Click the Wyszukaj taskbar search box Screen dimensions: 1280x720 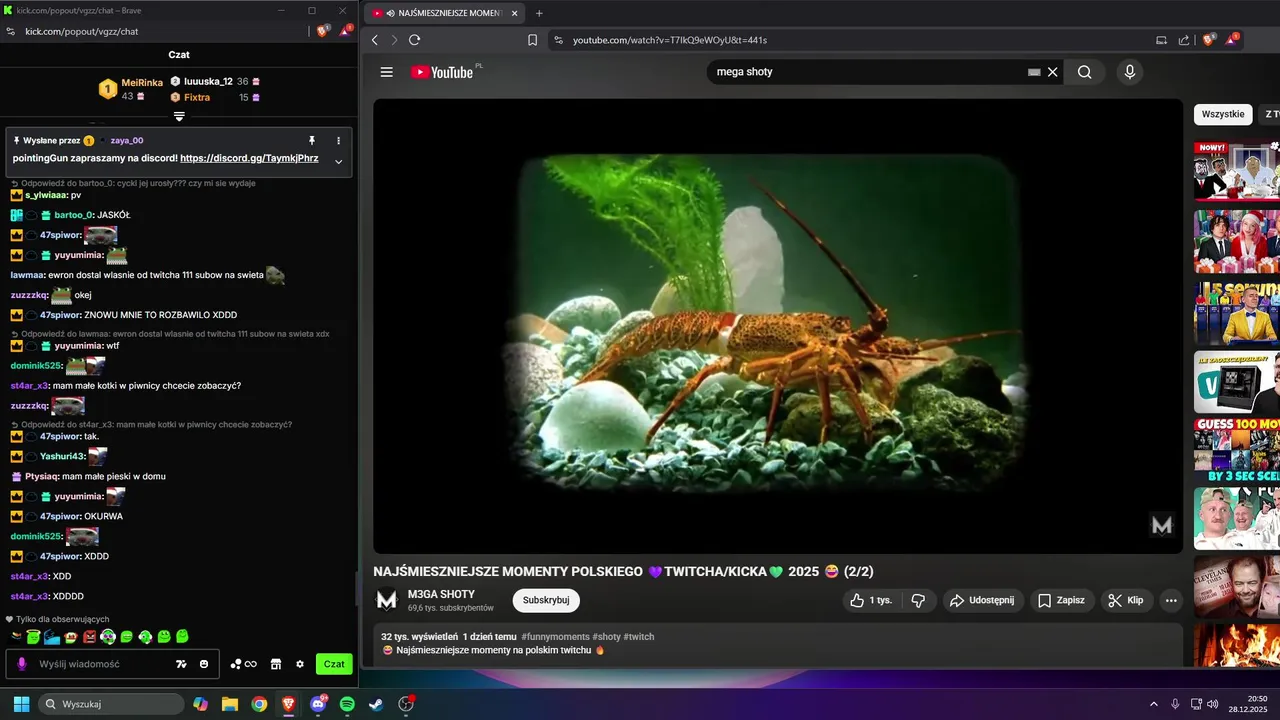pyautogui.click(x=112, y=704)
